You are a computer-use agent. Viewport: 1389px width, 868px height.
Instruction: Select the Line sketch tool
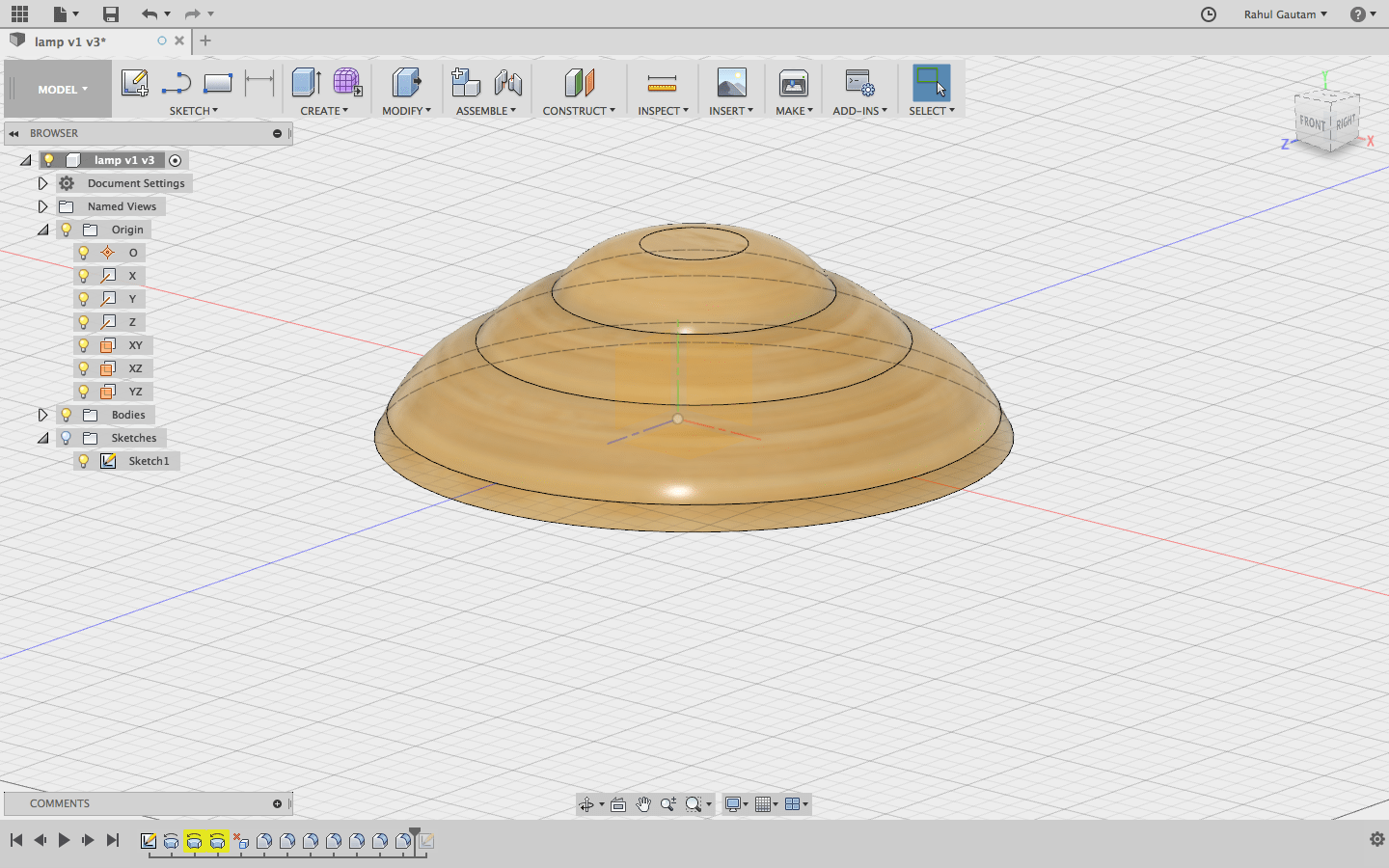(177, 83)
